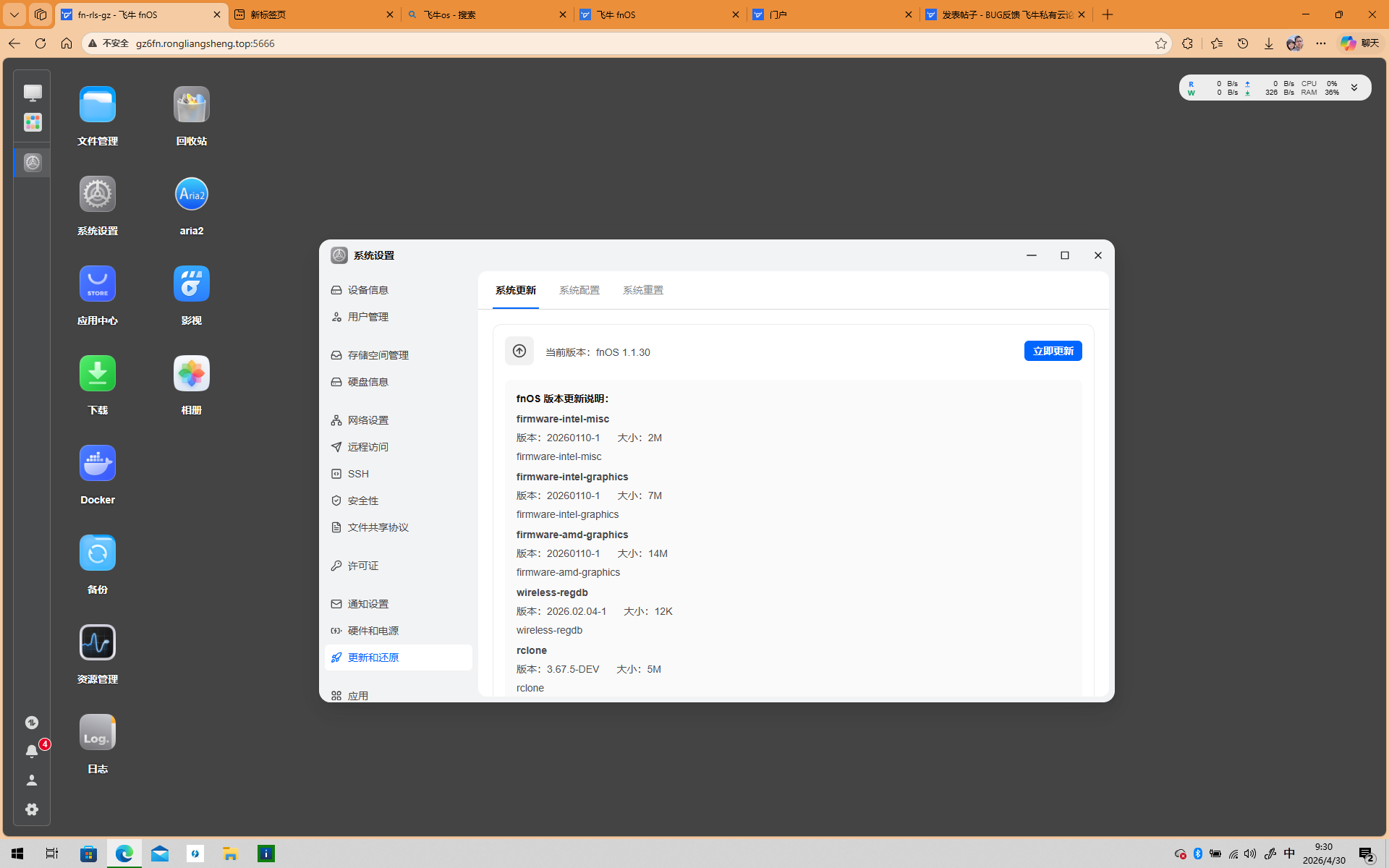This screenshot has height=868, width=1389.
Task: Open 用户管理 in the settings sidebar
Action: [399, 317]
